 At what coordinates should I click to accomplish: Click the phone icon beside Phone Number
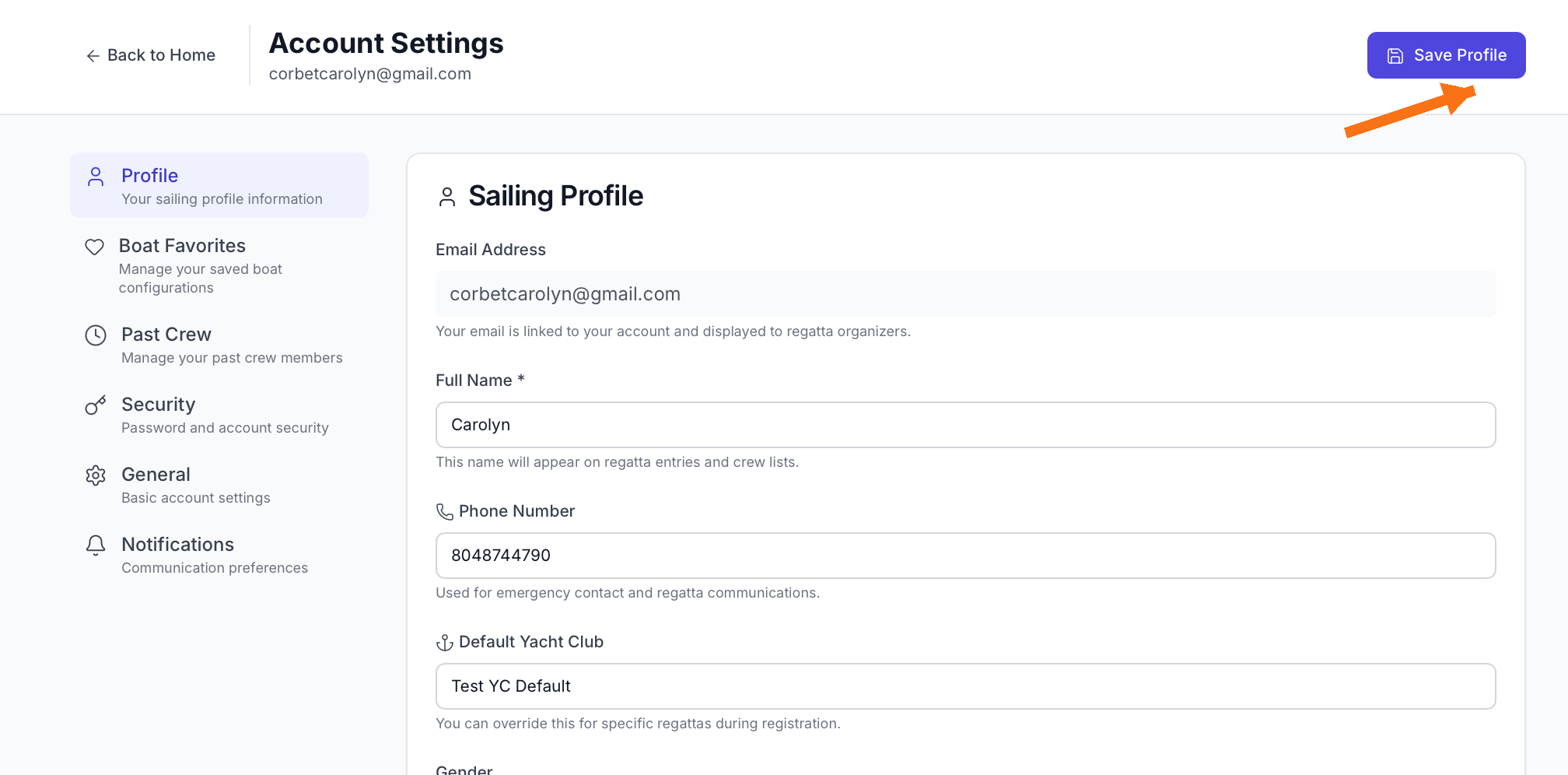click(x=443, y=512)
